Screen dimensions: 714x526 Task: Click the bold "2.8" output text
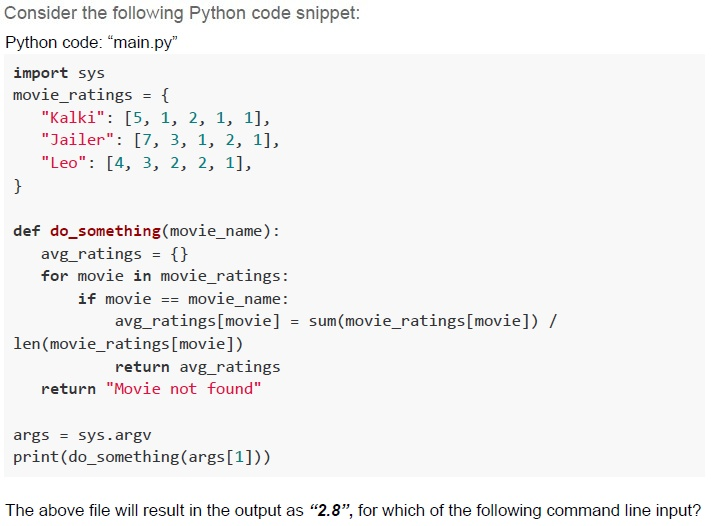(x=330, y=511)
